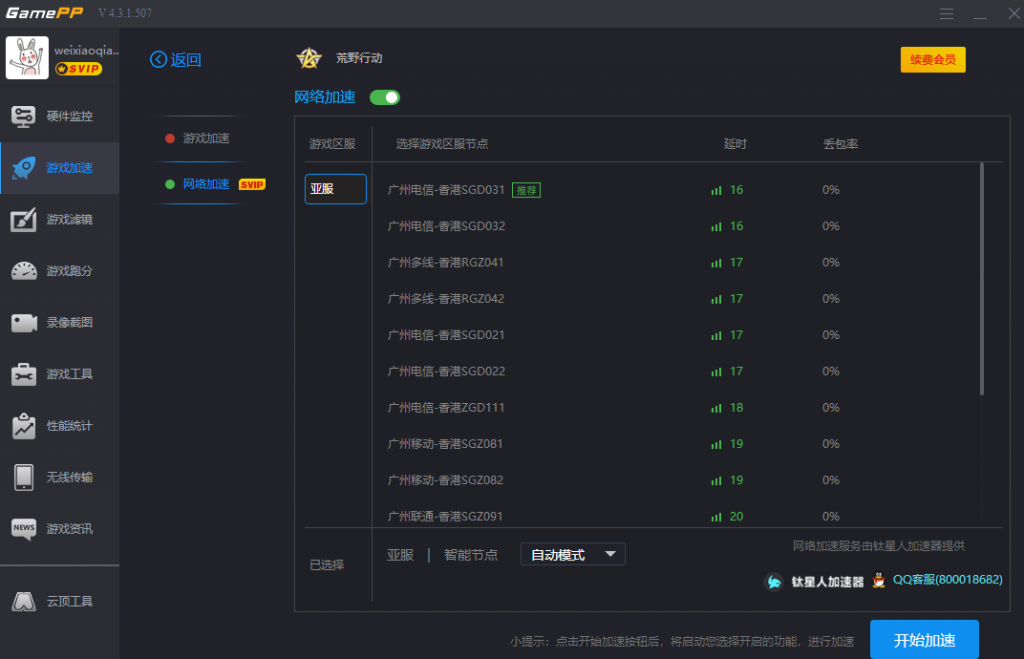Click the 开始加速 start button

click(924, 639)
